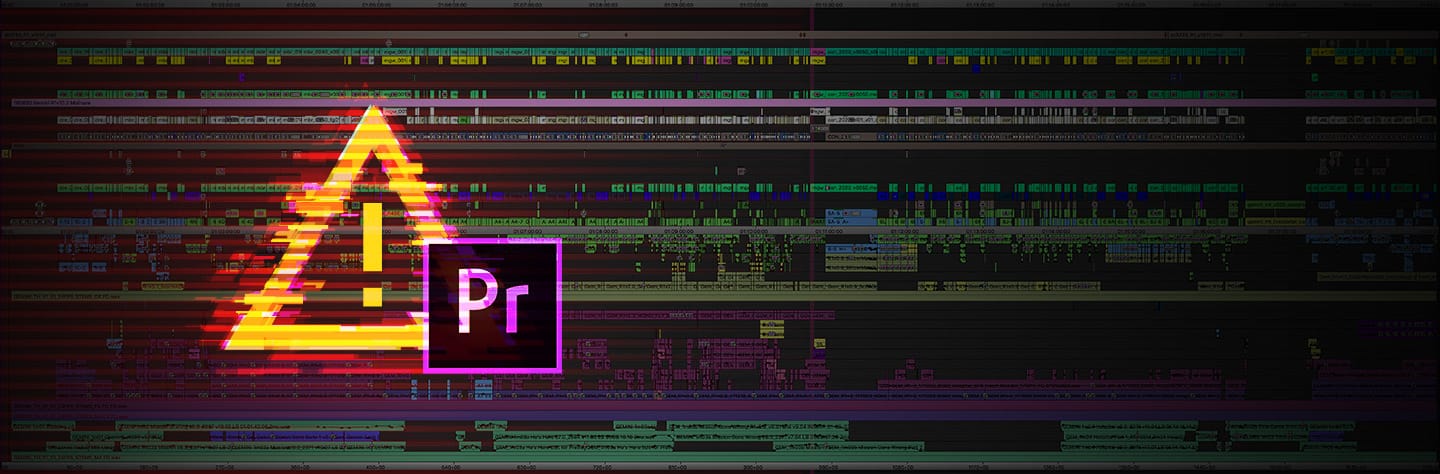Screen dimensions: 1440x474
Task: Click the vertical magenta playhead line in the timeline
Action: (x=813, y=237)
